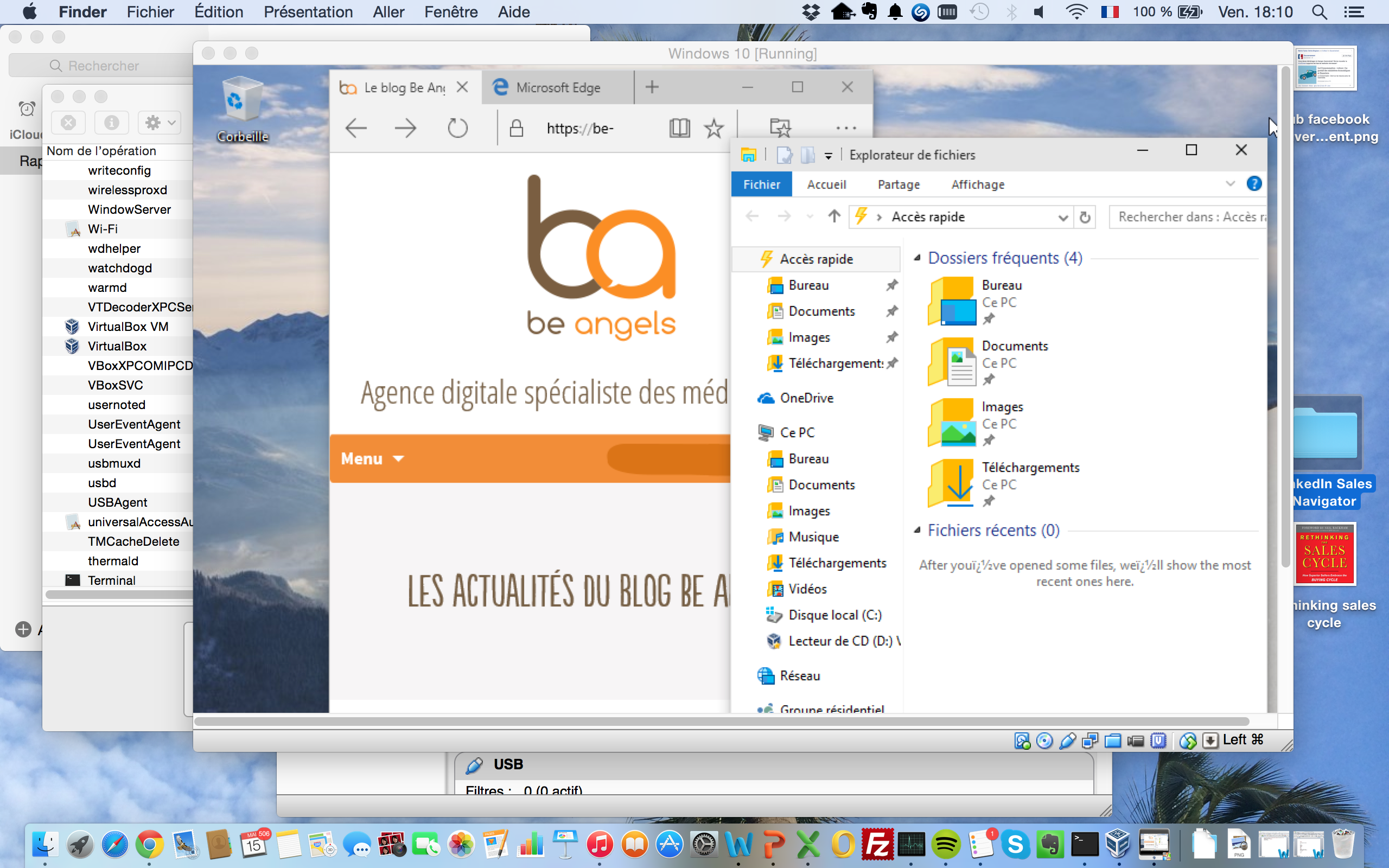Screen dimensions: 1389x868
Task: Go up one folder level in Explorer
Action: pyautogui.click(x=834, y=216)
